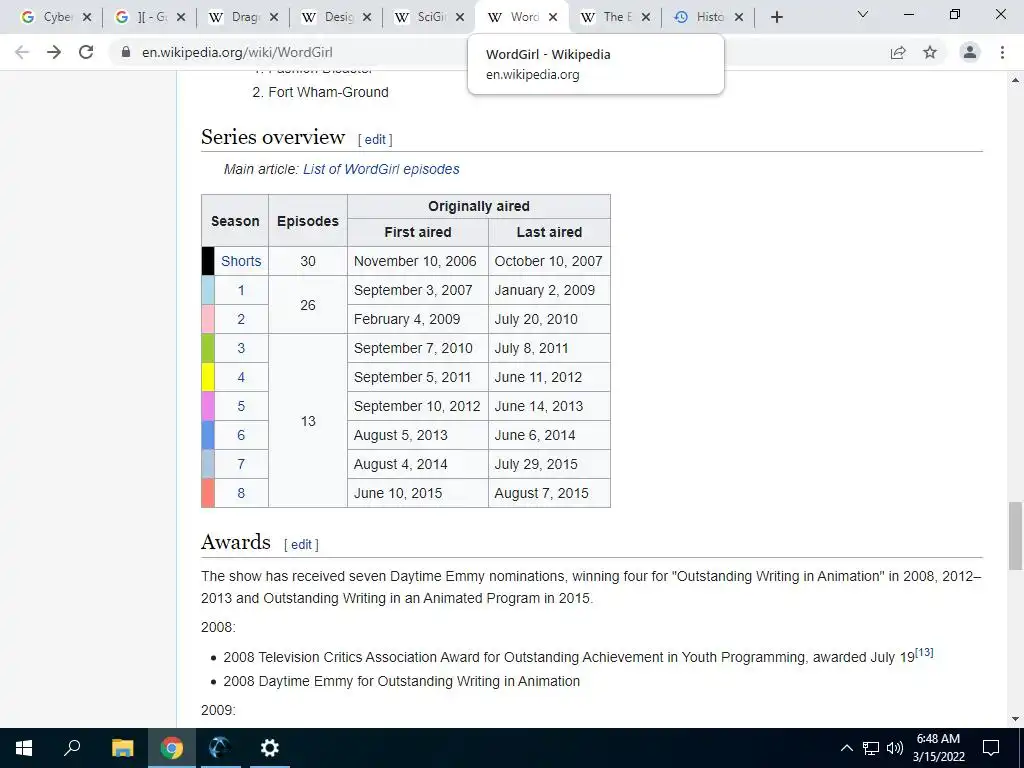
Task: Open the tab search chevron
Action: tap(863, 14)
